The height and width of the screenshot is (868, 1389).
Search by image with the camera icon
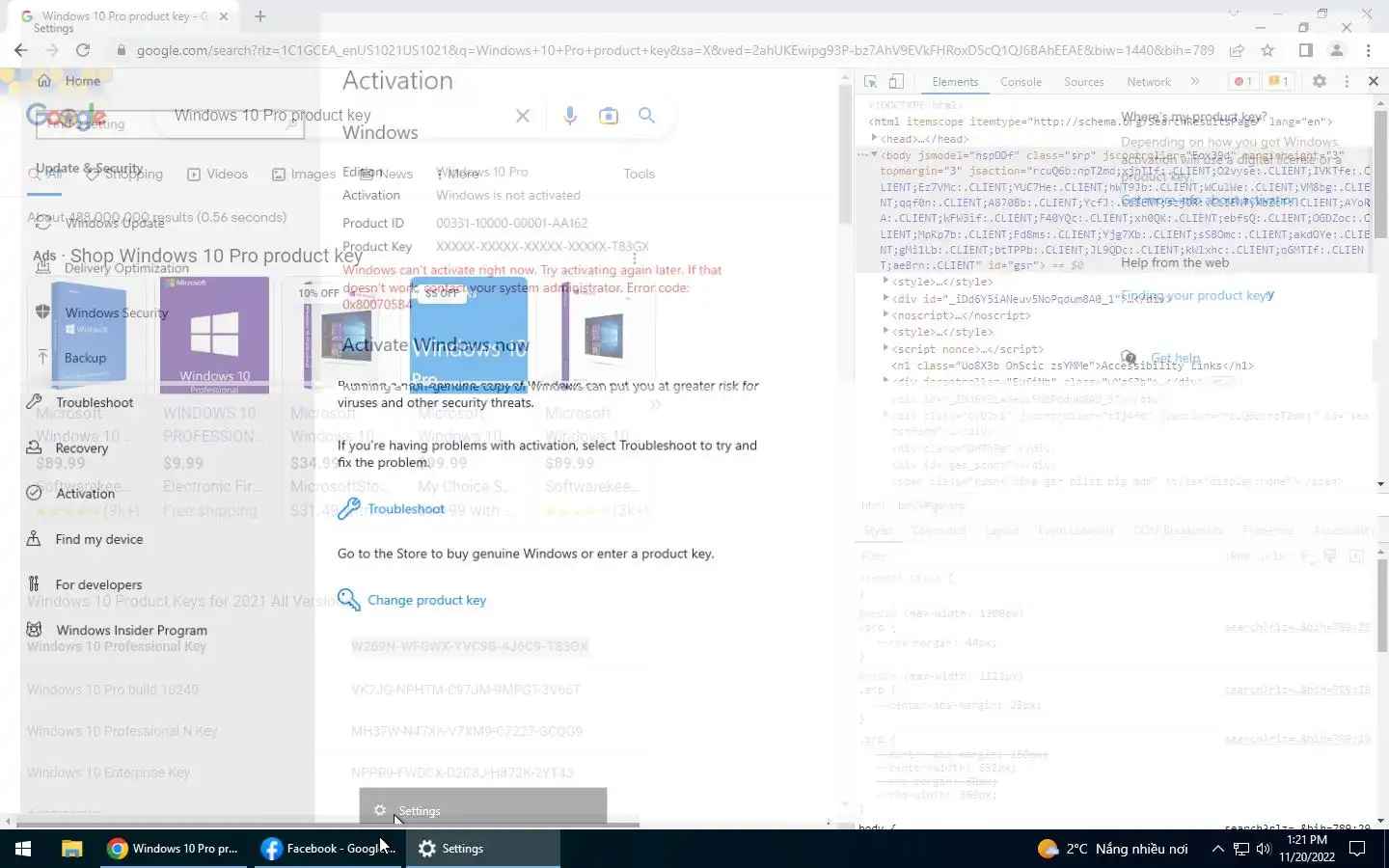[x=609, y=116]
